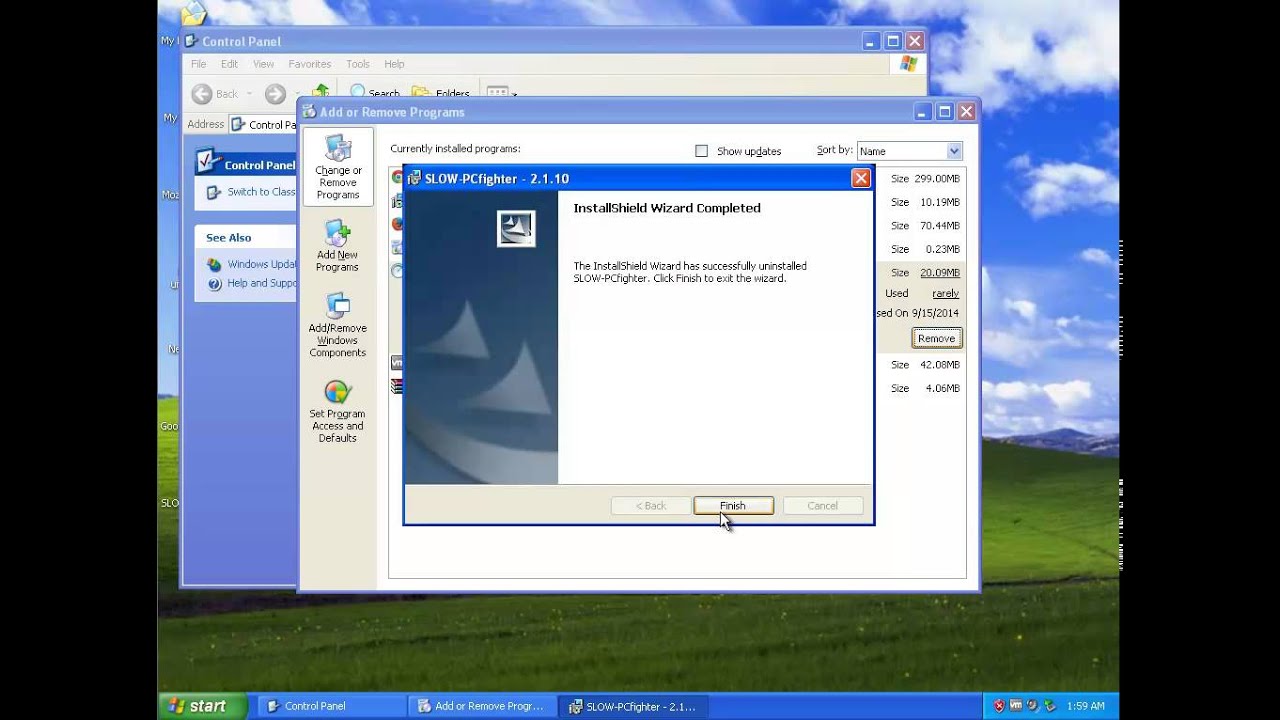
Task: Open the Tools menu in Control Panel
Action: pos(357,64)
